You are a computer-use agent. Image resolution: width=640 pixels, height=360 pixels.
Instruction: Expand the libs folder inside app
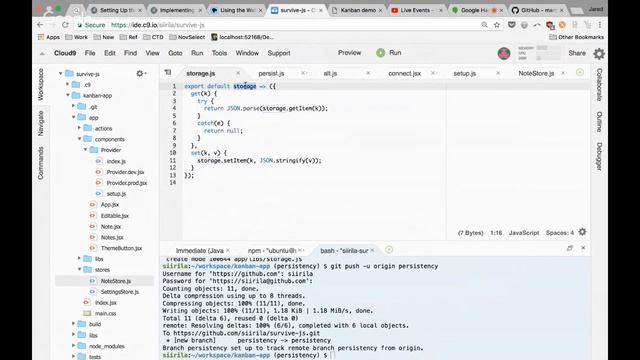[x=79, y=258]
